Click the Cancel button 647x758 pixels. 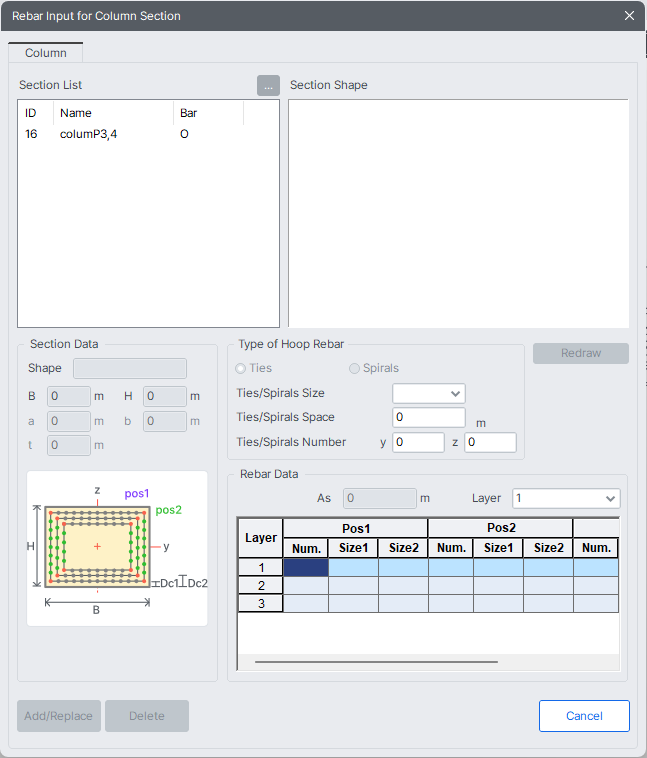click(x=584, y=716)
